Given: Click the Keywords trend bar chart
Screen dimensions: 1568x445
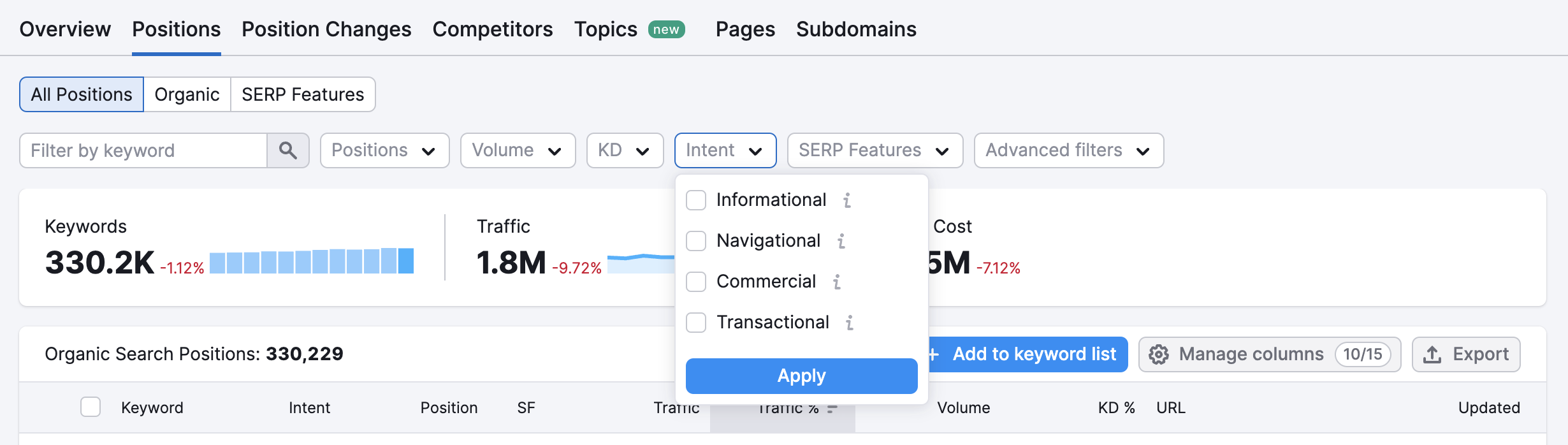Looking at the screenshot, I should (x=312, y=261).
